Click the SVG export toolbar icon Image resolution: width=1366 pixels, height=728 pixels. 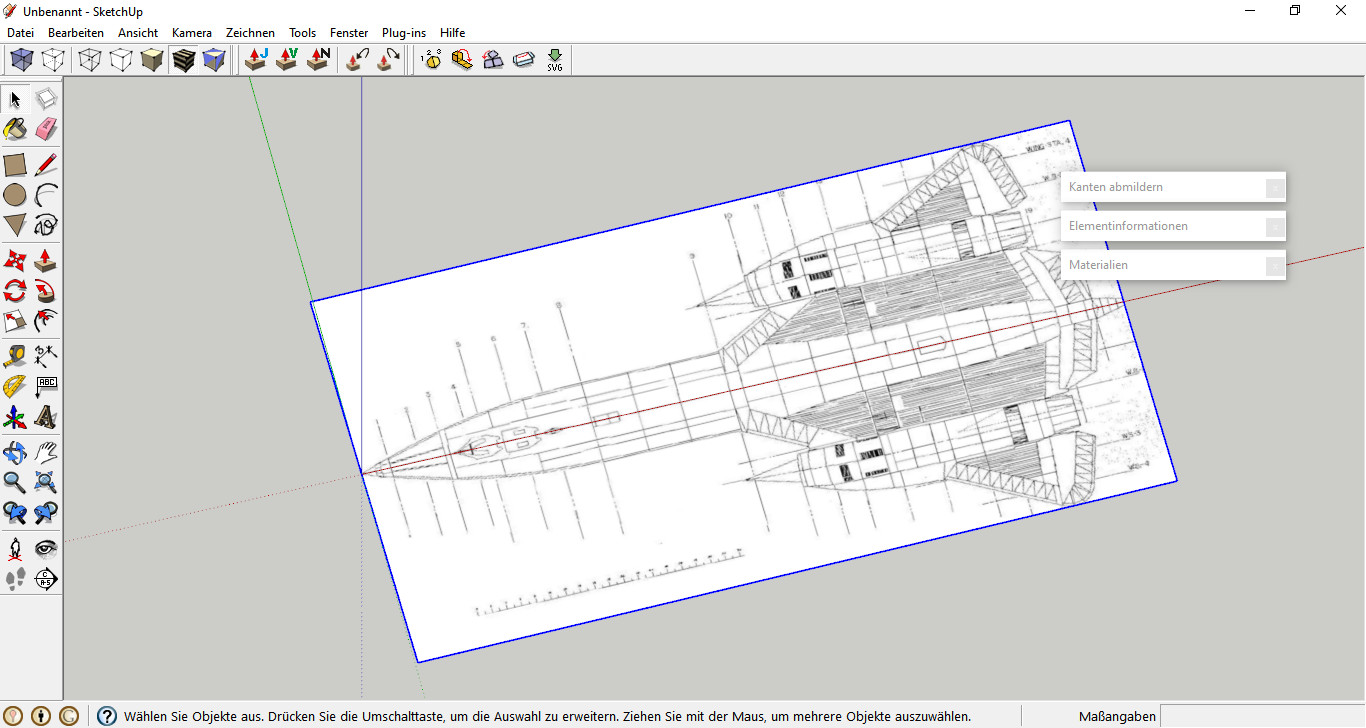[x=555, y=60]
